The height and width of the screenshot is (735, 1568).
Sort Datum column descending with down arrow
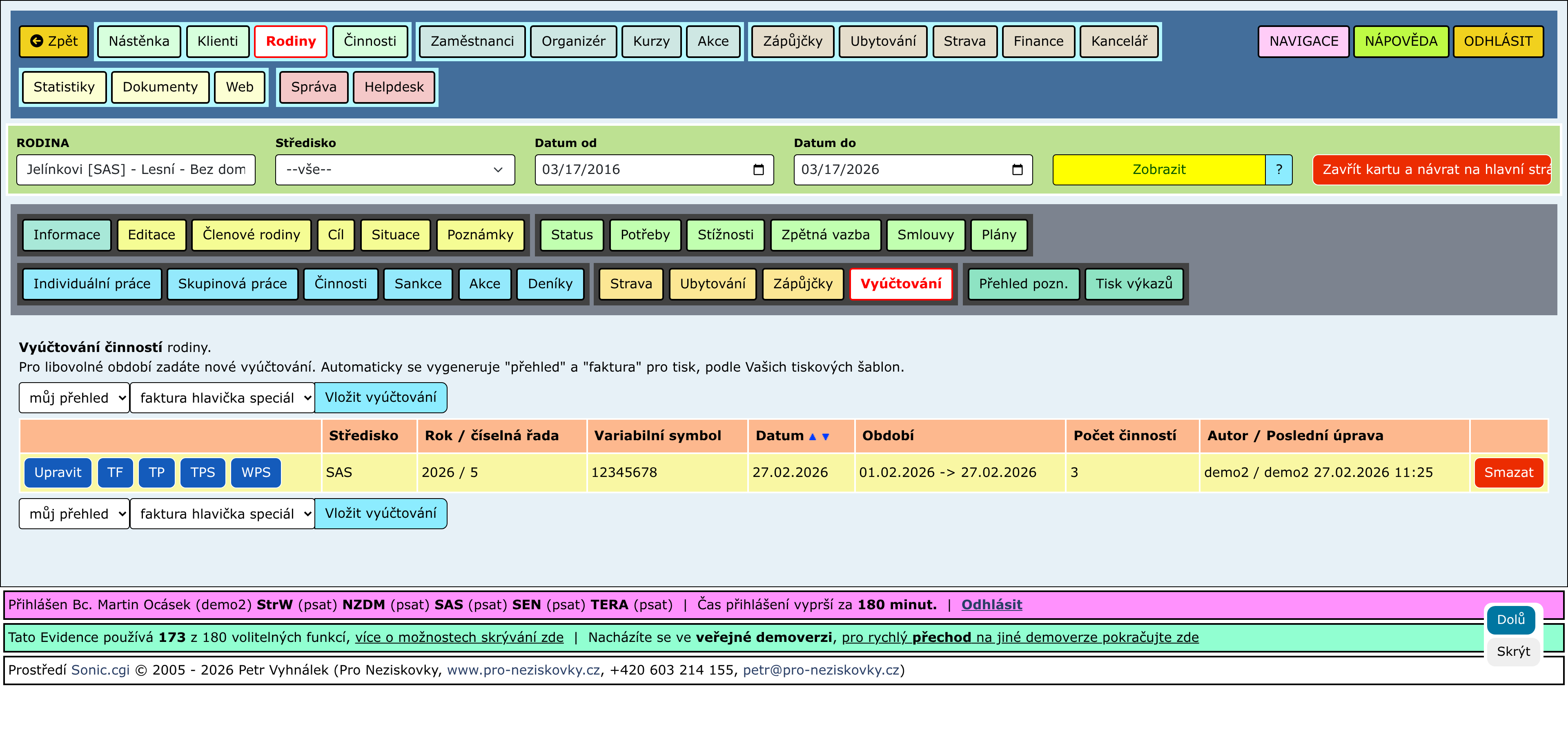point(825,437)
